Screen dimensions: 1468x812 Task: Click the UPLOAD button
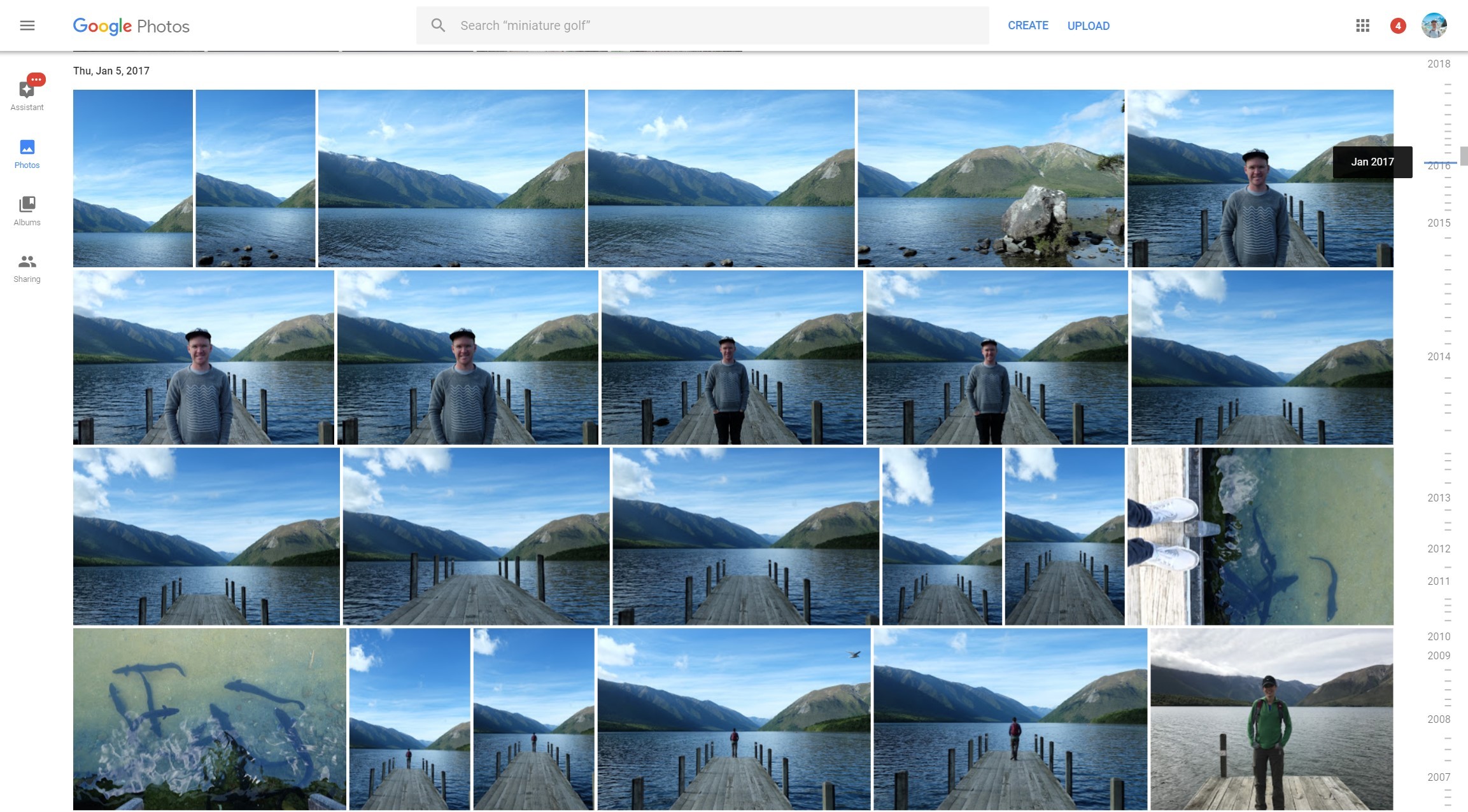pyautogui.click(x=1088, y=25)
